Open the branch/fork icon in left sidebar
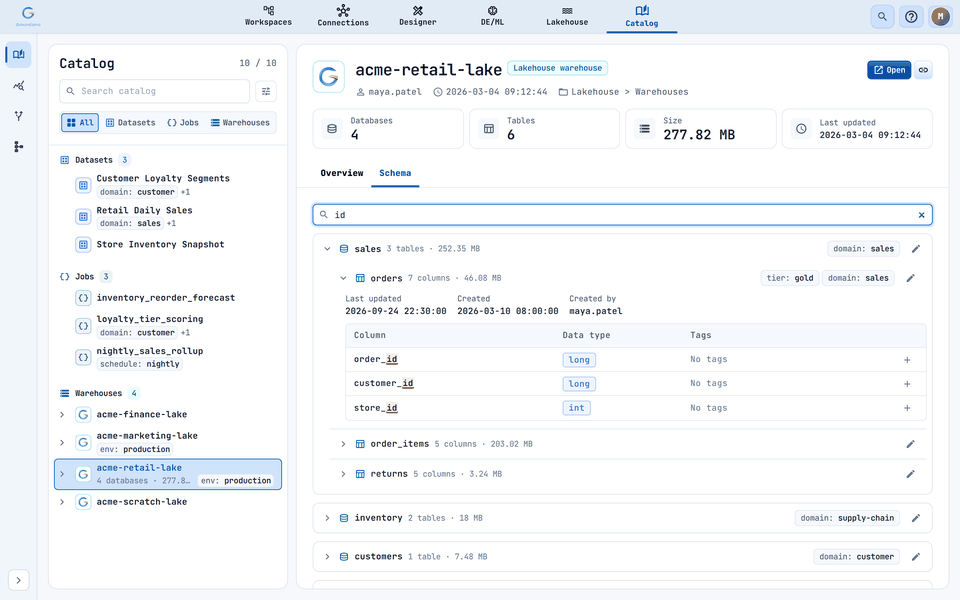The height and width of the screenshot is (600, 960). pyautogui.click(x=18, y=116)
